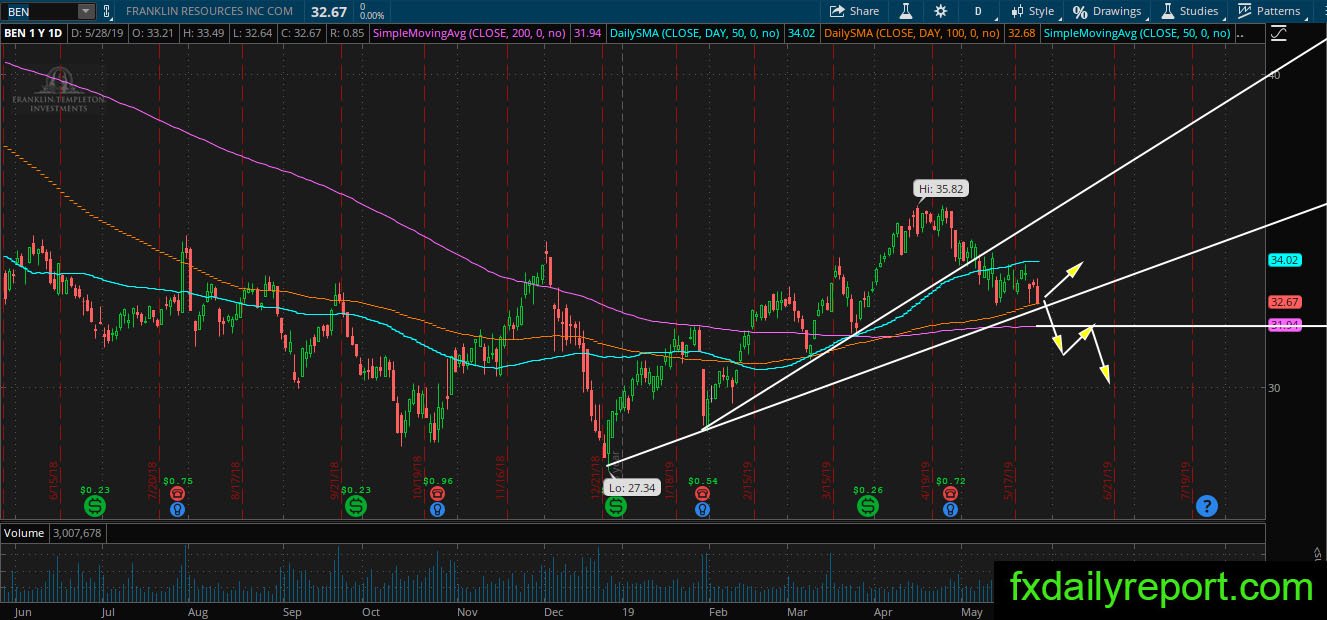Click the Aug label on date axis
Viewport: 1327px width, 620px height.
[198, 610]
